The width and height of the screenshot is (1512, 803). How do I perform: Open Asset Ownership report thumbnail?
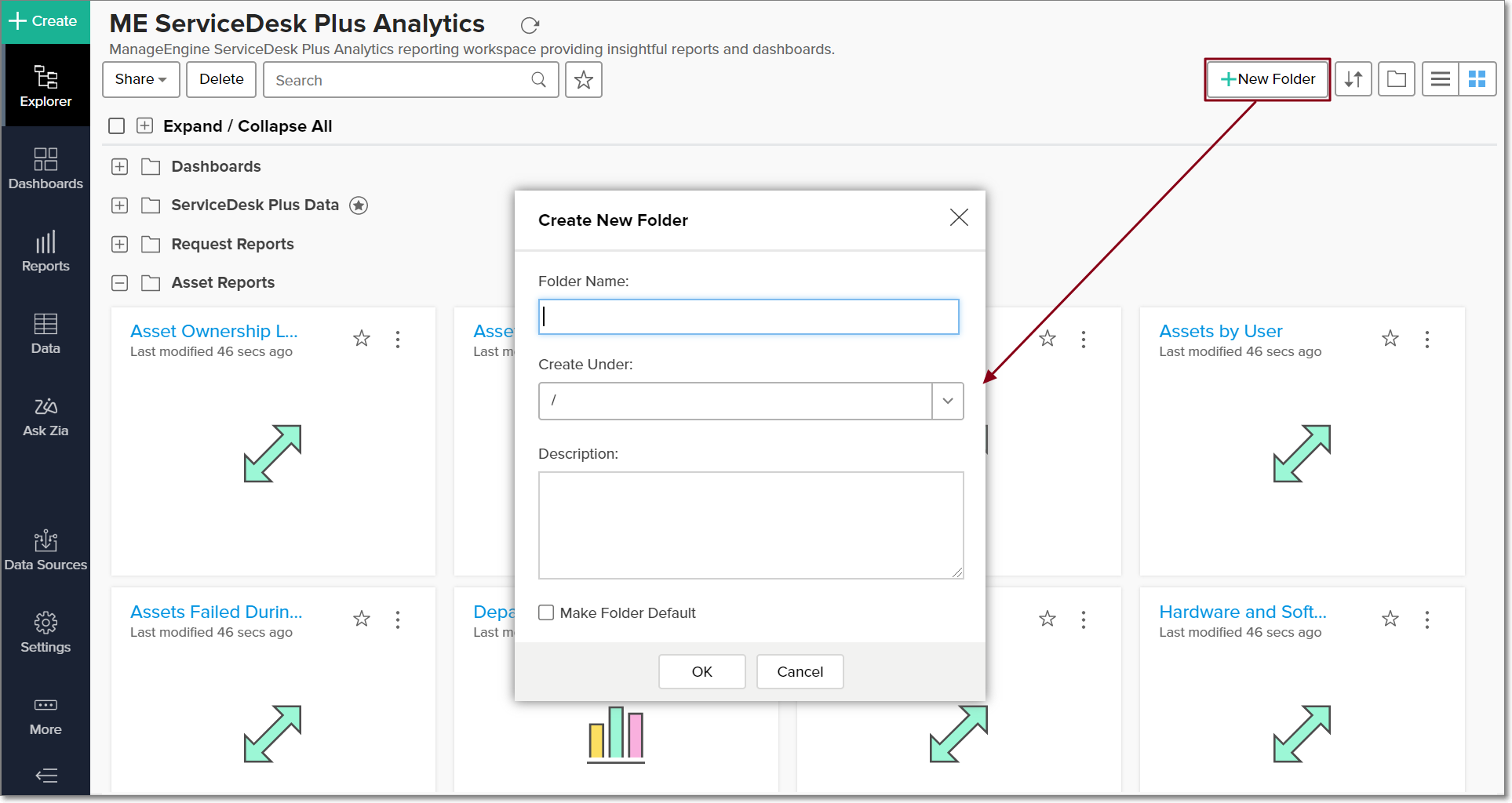(x=272, y=453)
